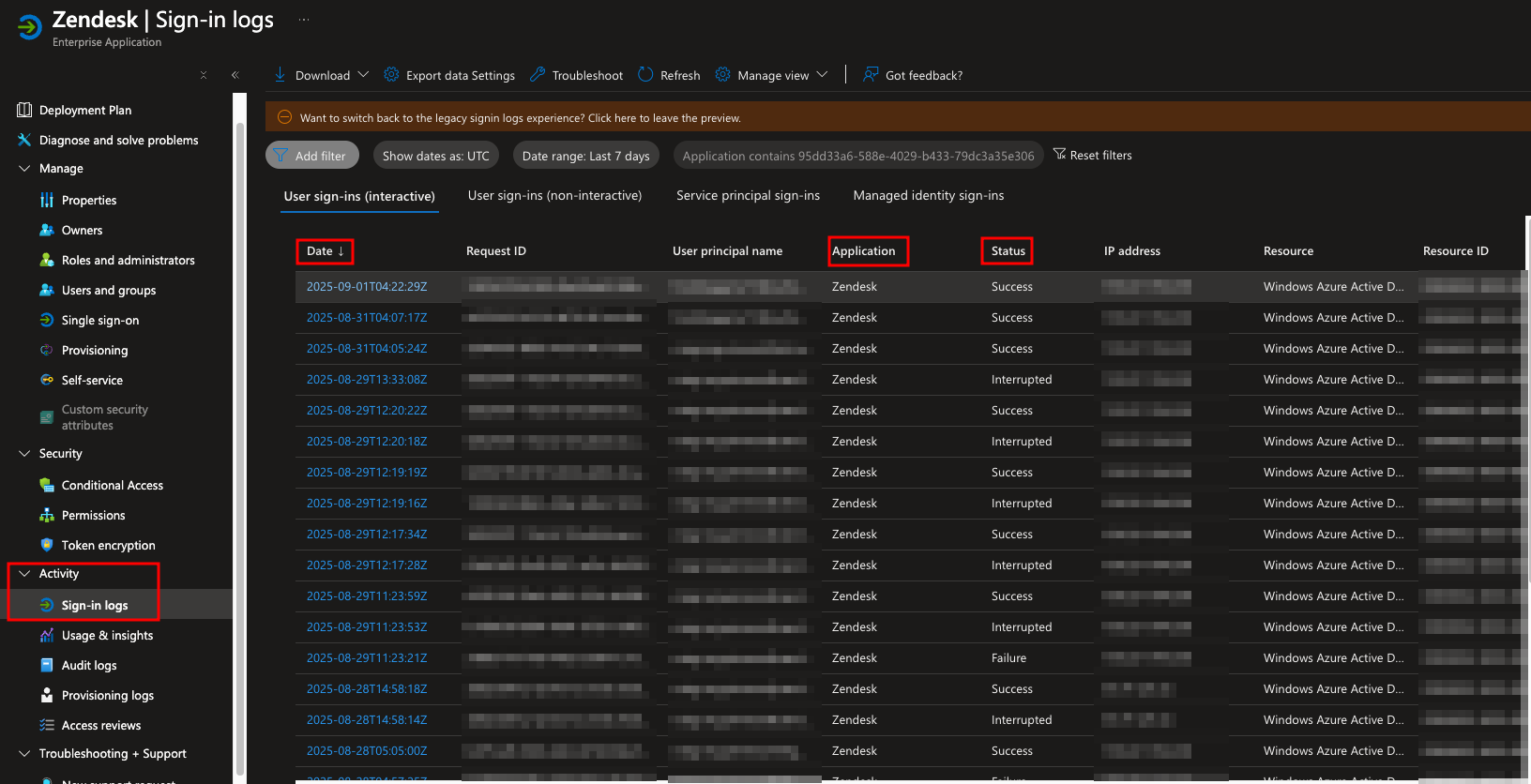Click the Resource ID column header
The image size is (1531, 784).
[x=1455, y=250]
